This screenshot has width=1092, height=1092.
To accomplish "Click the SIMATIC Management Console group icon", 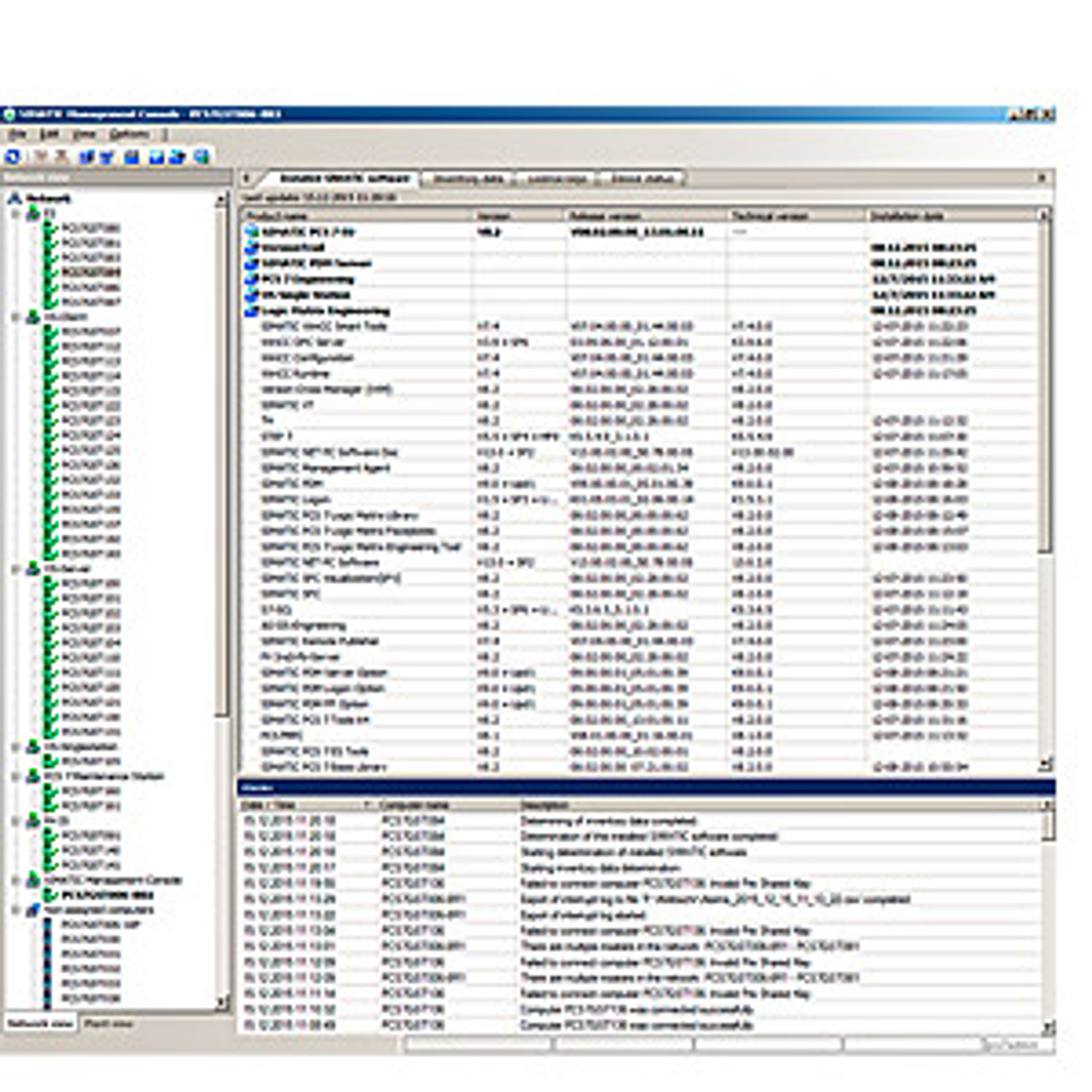I will pyautogui.click(x=32, y=880).
